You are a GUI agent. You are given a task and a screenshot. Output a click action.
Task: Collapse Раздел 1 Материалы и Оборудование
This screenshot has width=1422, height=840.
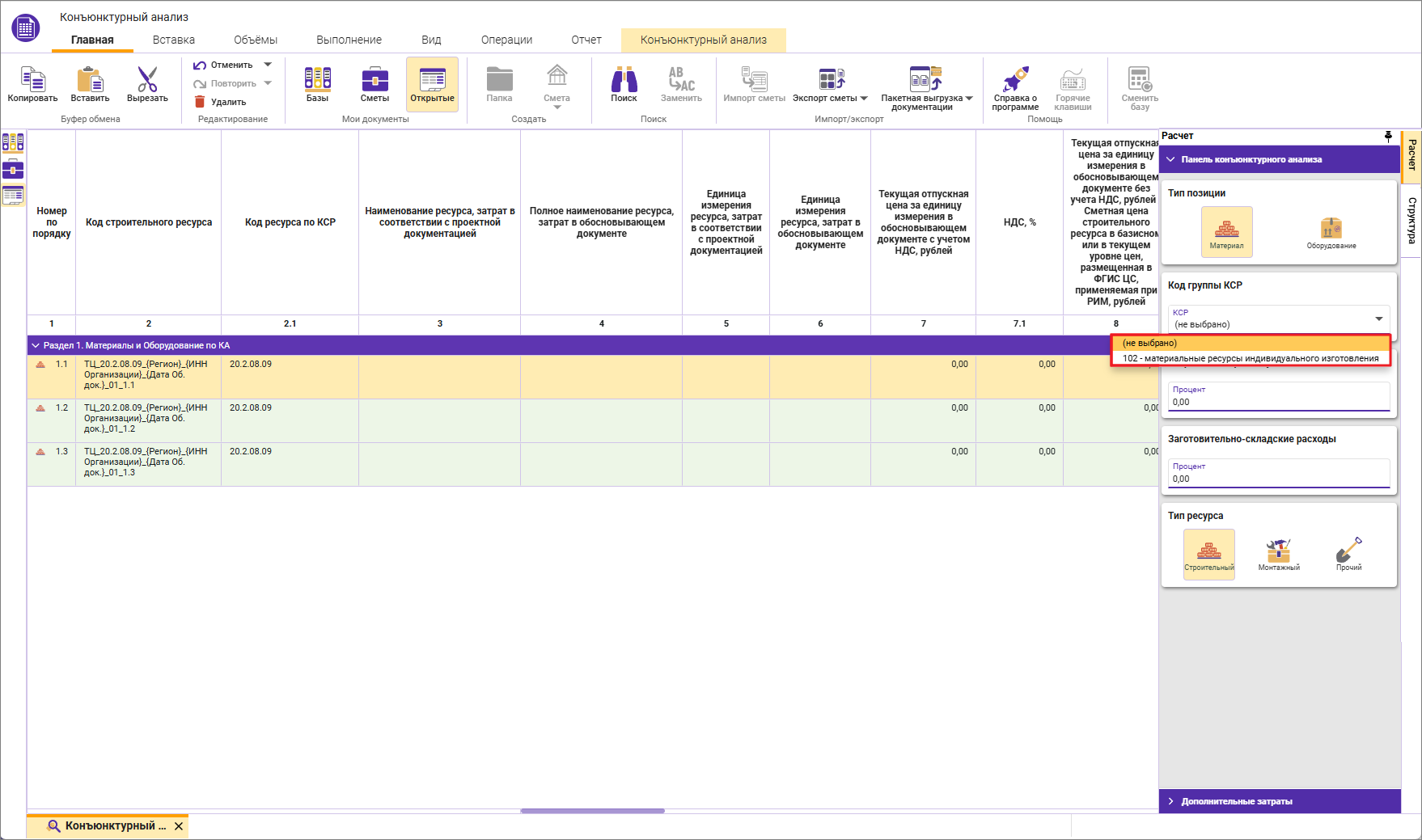(36, 345)
